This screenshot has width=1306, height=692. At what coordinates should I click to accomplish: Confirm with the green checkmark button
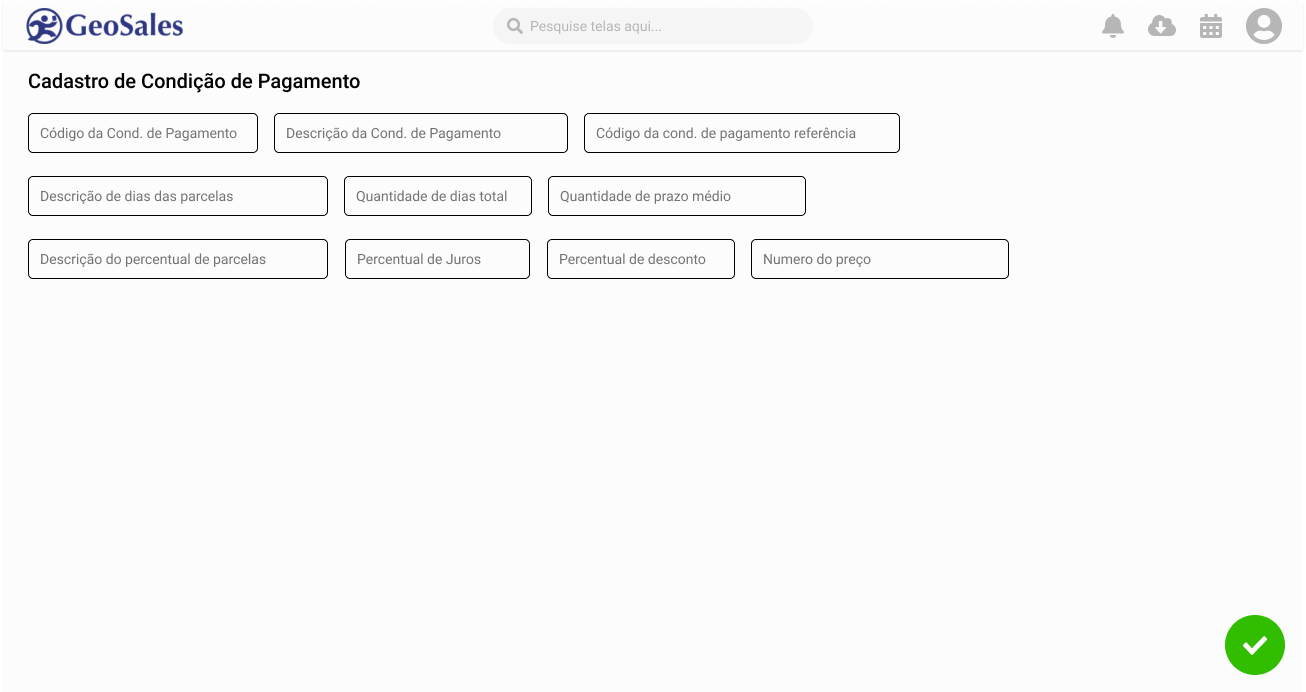[x=1255, y=645]
